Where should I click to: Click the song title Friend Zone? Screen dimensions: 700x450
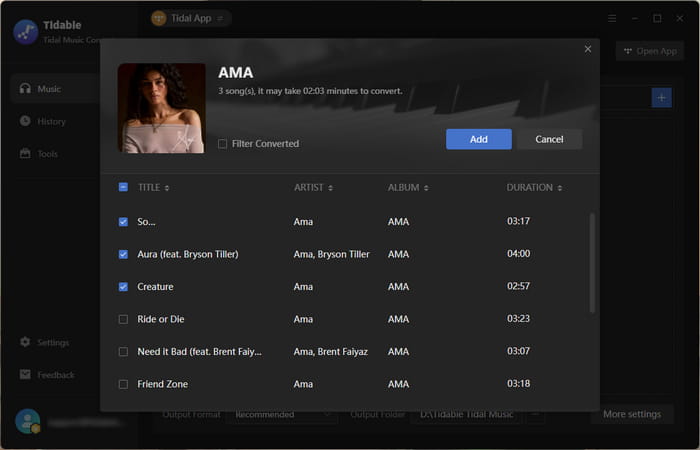pos(162,384)
